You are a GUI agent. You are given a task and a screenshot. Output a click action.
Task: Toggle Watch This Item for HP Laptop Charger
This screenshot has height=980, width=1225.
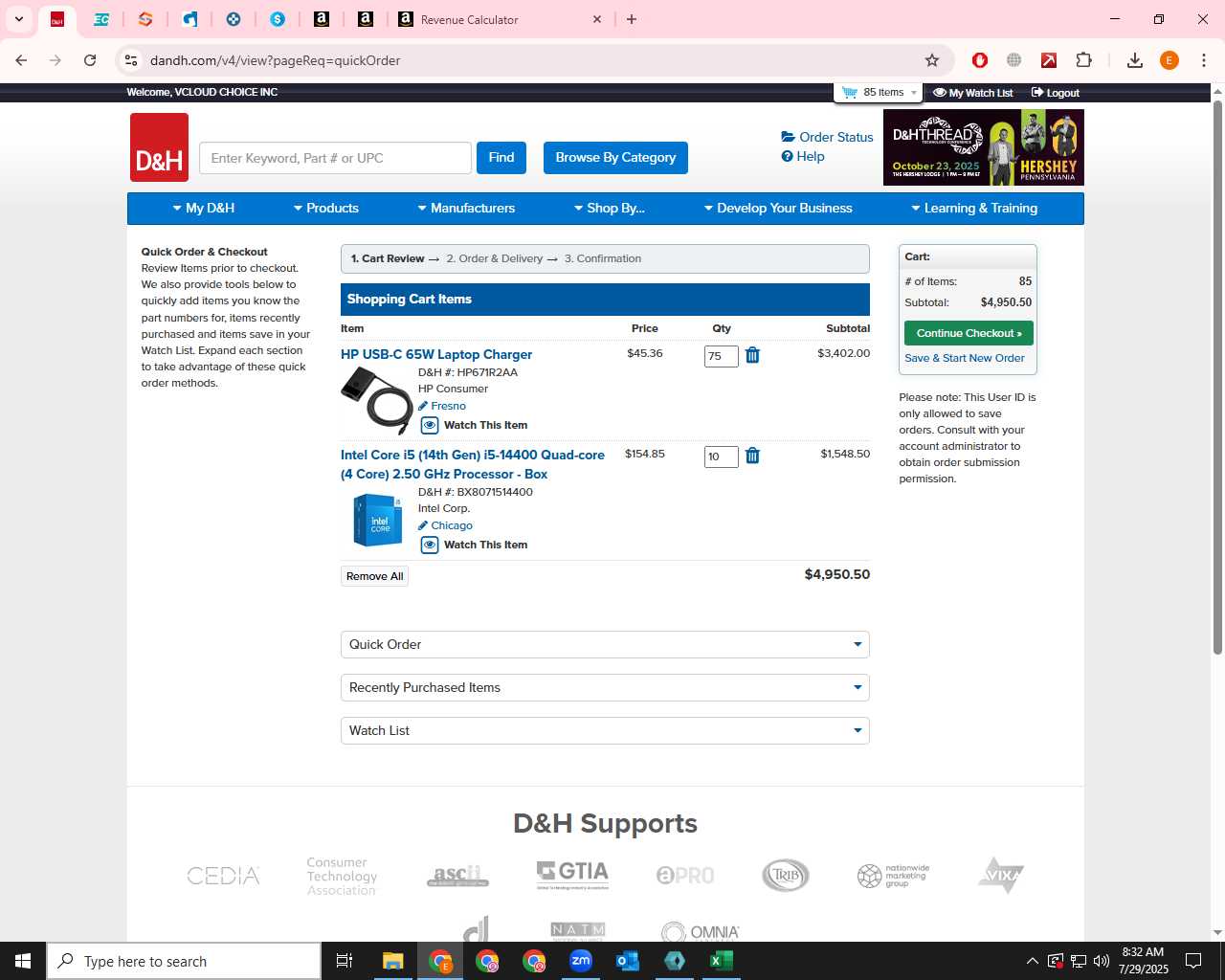(475, 425)
